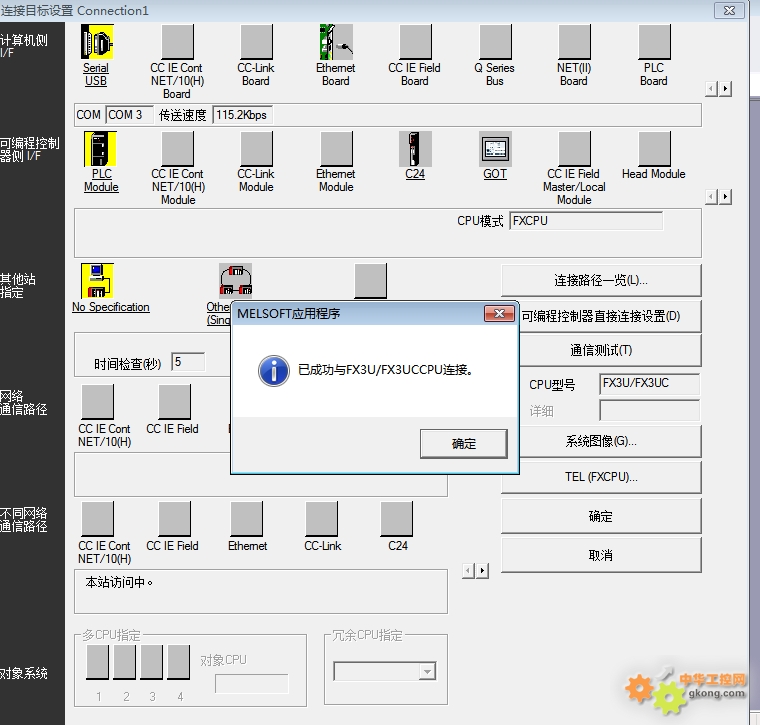This screenshot has width=760, height=725.
Task: Close the 连接目标设置 Connection1 window
Action: pyautogui.click(x=729, y=10)
